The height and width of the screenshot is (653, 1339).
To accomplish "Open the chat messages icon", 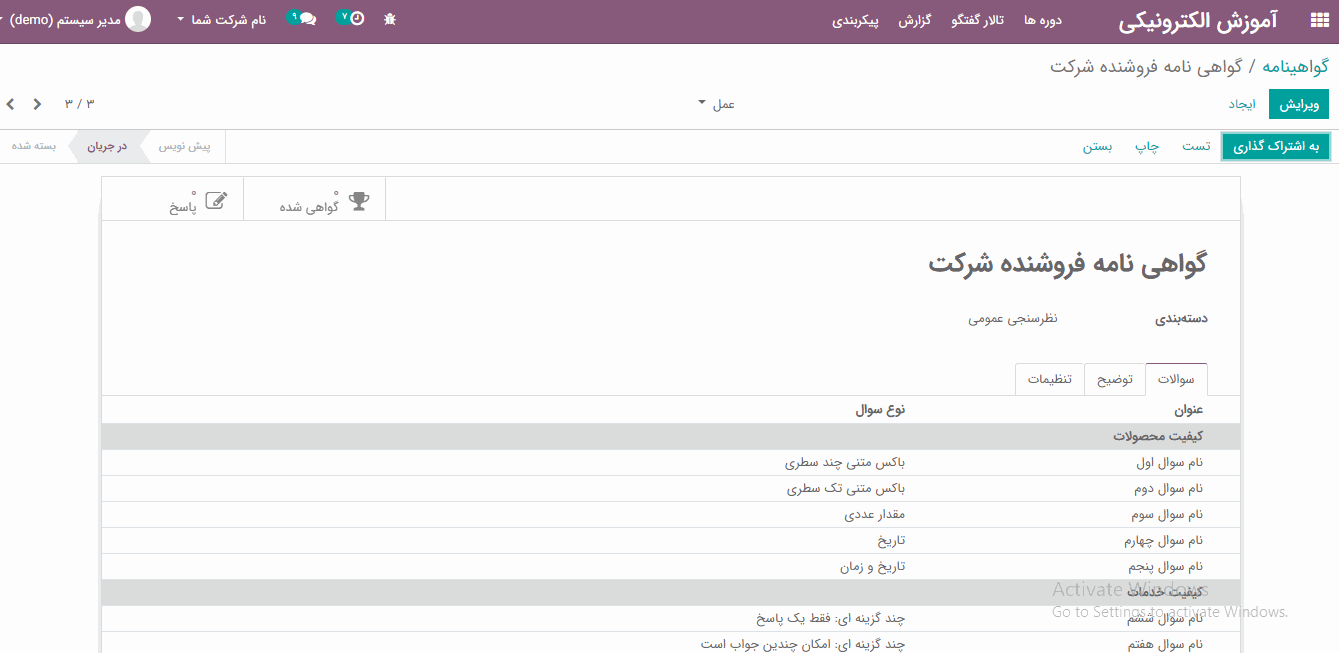I will click(307, 19).
